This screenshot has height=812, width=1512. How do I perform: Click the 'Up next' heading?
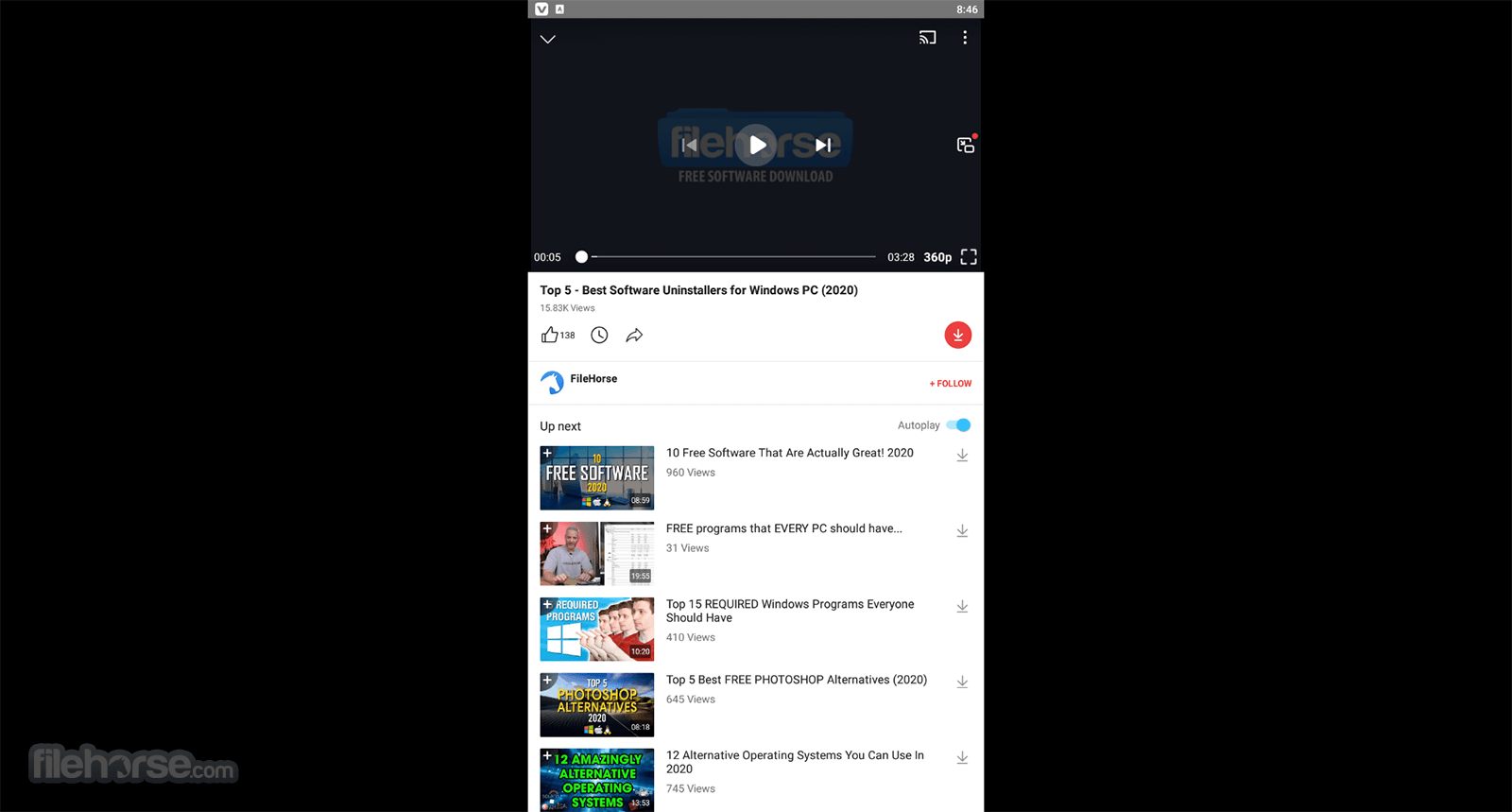click(x=560, y=426)
